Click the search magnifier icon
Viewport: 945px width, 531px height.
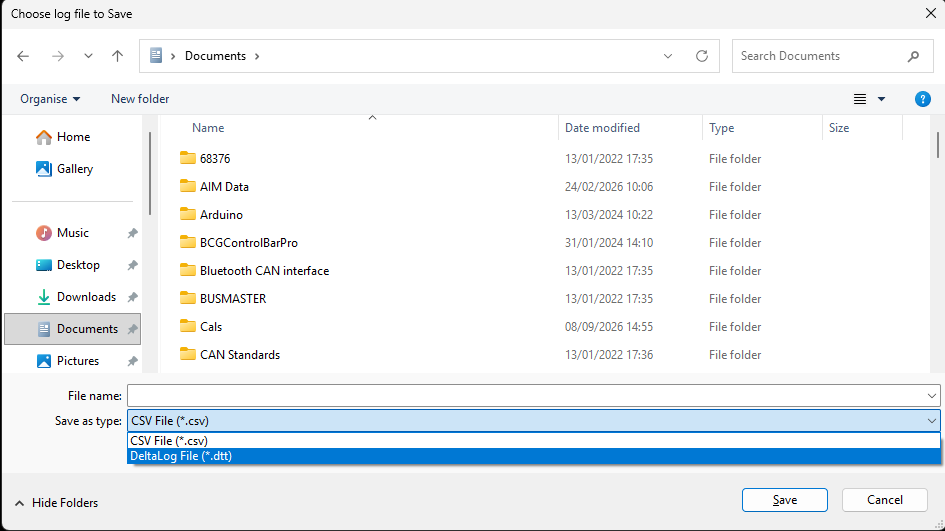(913, 56)
